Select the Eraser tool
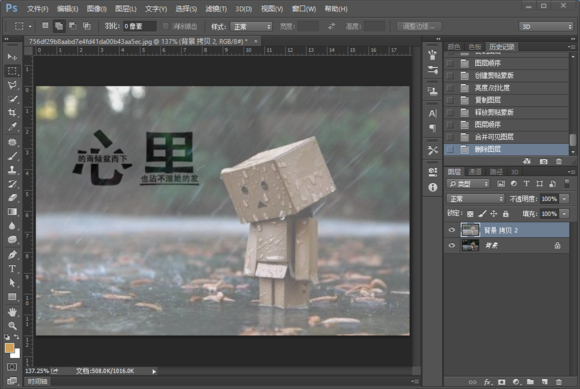The height and width of the screenshot is (389, 580). (12, 198)
